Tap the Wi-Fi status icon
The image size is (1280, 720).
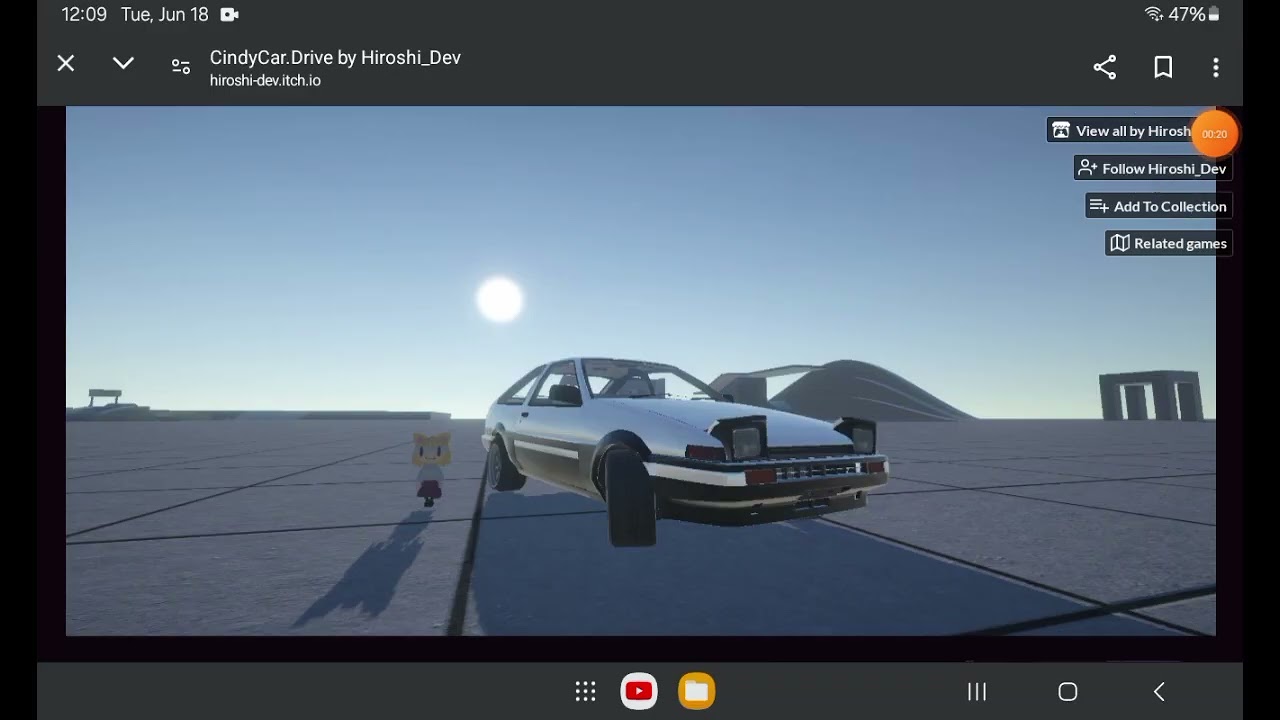(x=1154, y=14)
